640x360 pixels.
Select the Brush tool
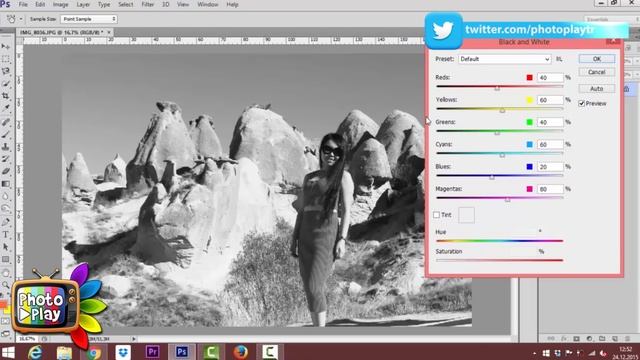6,134
